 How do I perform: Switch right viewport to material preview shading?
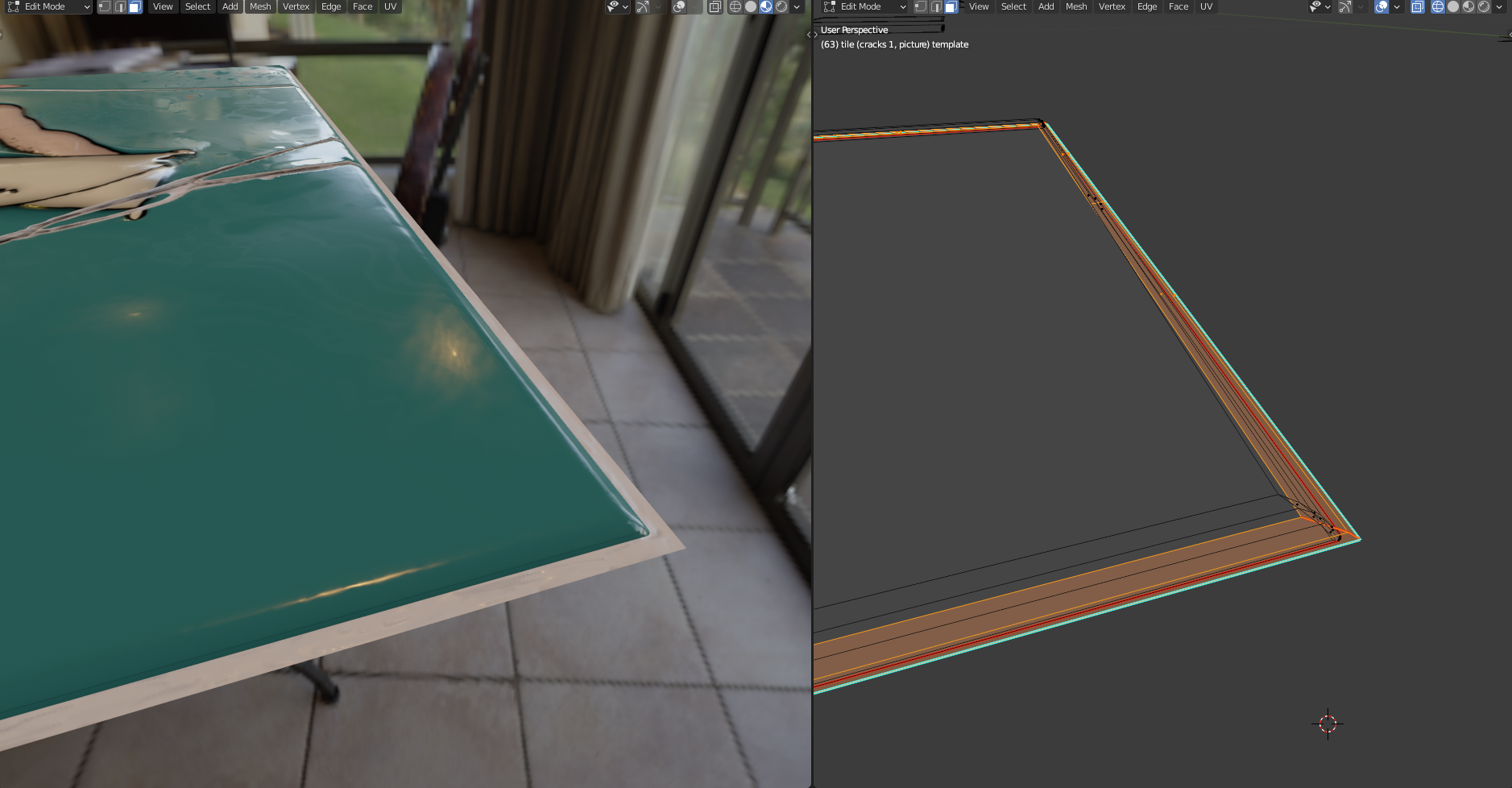point(1469,6)
